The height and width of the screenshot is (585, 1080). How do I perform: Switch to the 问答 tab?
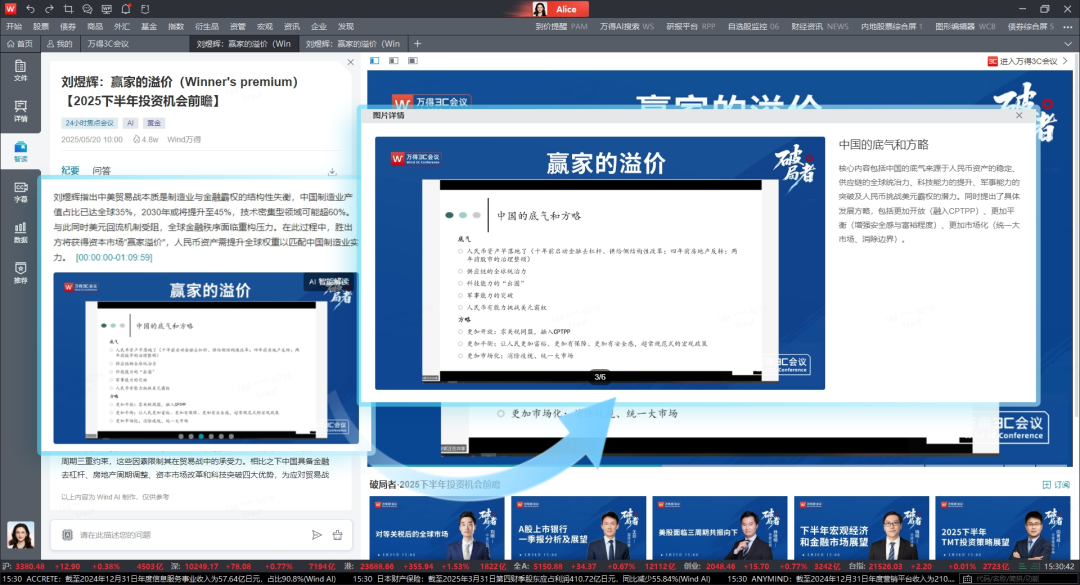coord(101,170)
